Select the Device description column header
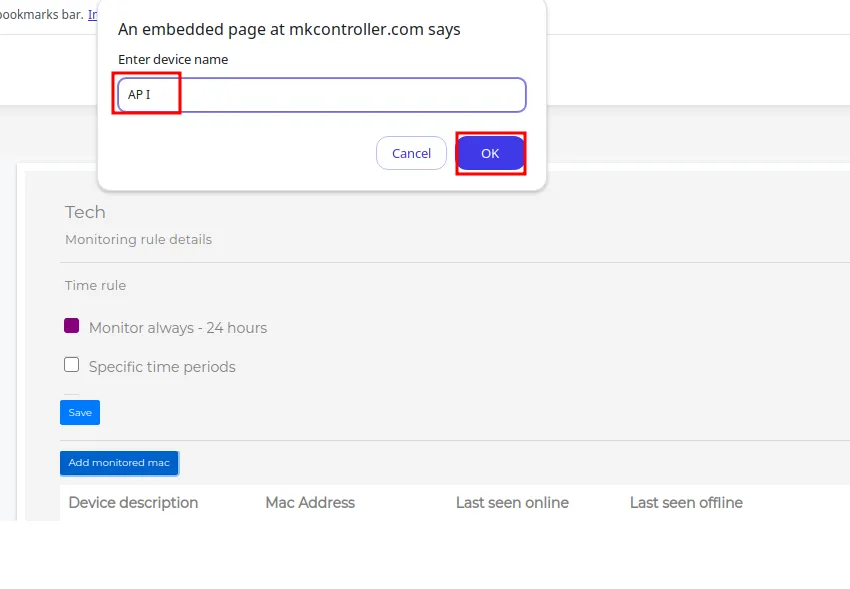This screenshot has height=589, width=850. (133, 503)
